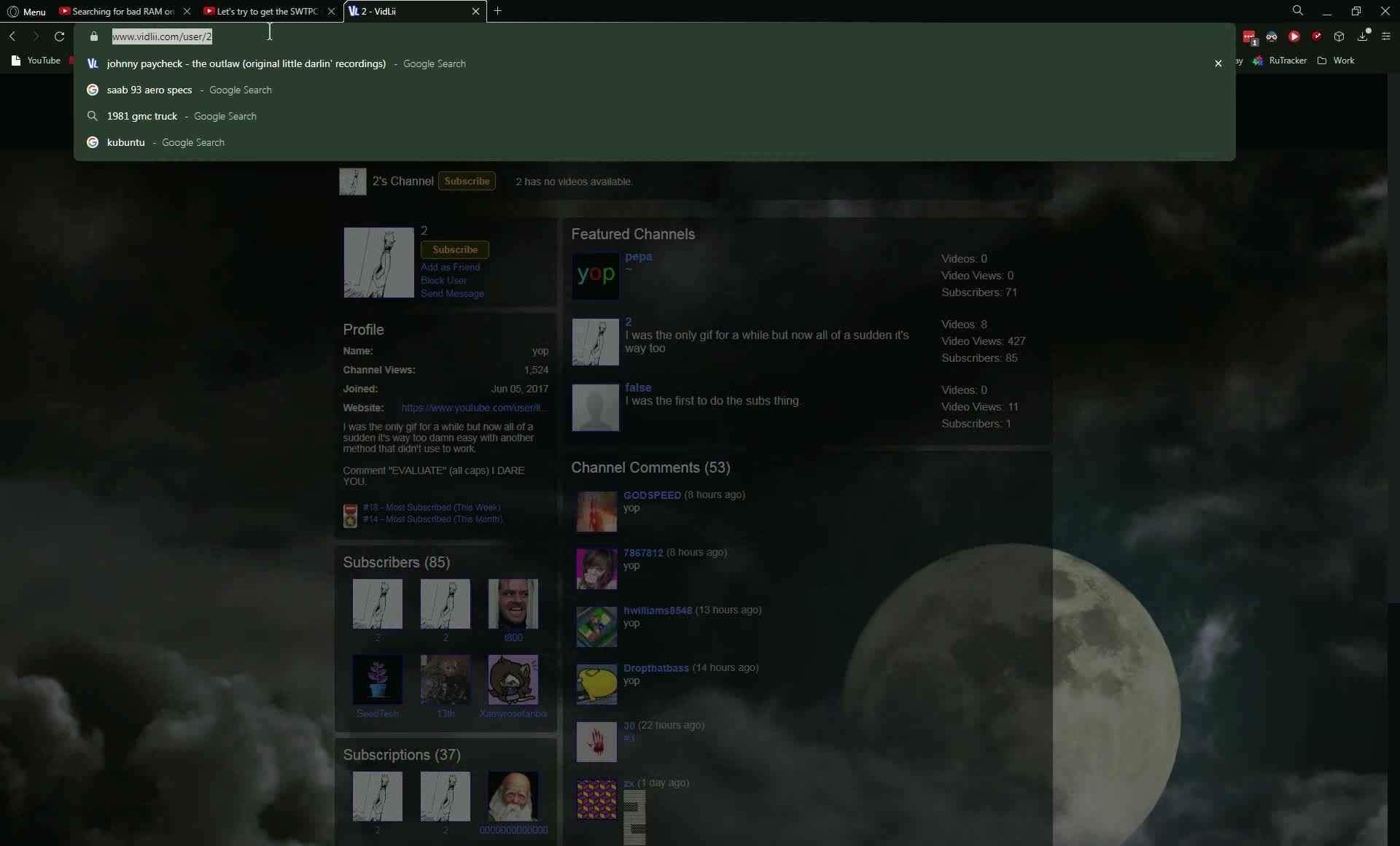Open the easy setup sliders icon
The width and height of the screenshot is (1400, 846).
[1386, 36]
